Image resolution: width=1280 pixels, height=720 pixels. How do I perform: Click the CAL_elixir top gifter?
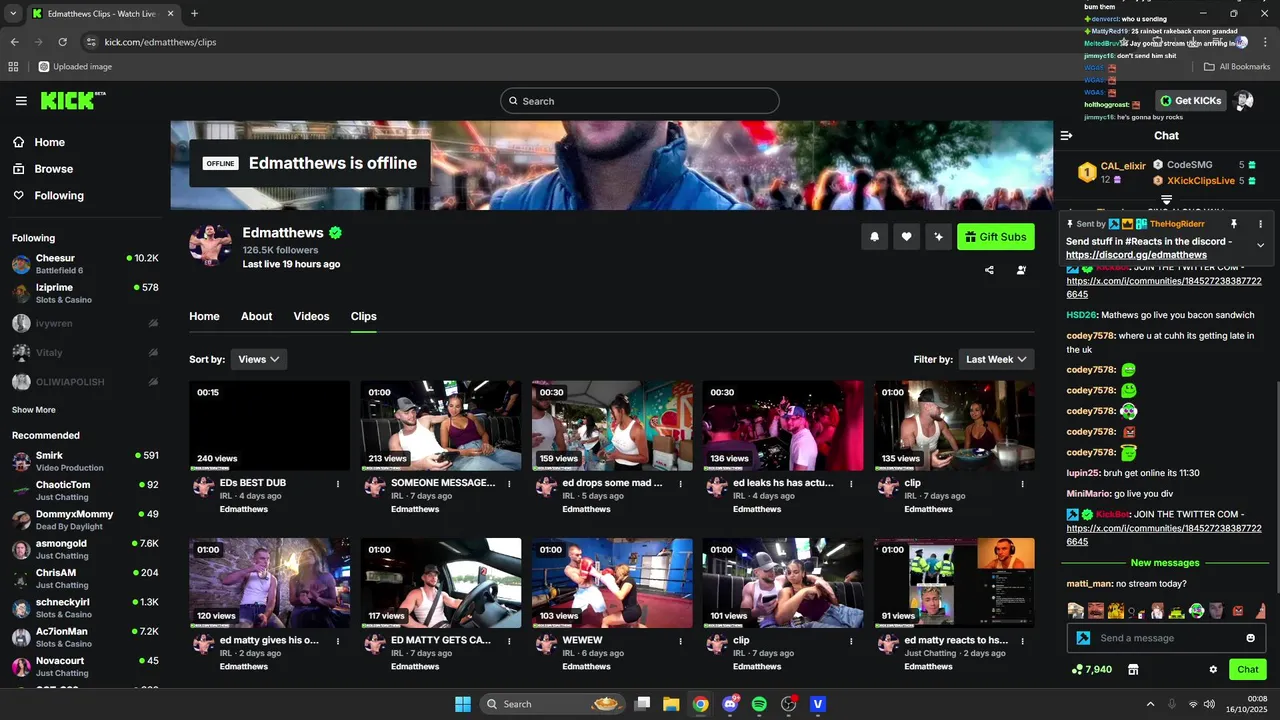click(1122, 166)
